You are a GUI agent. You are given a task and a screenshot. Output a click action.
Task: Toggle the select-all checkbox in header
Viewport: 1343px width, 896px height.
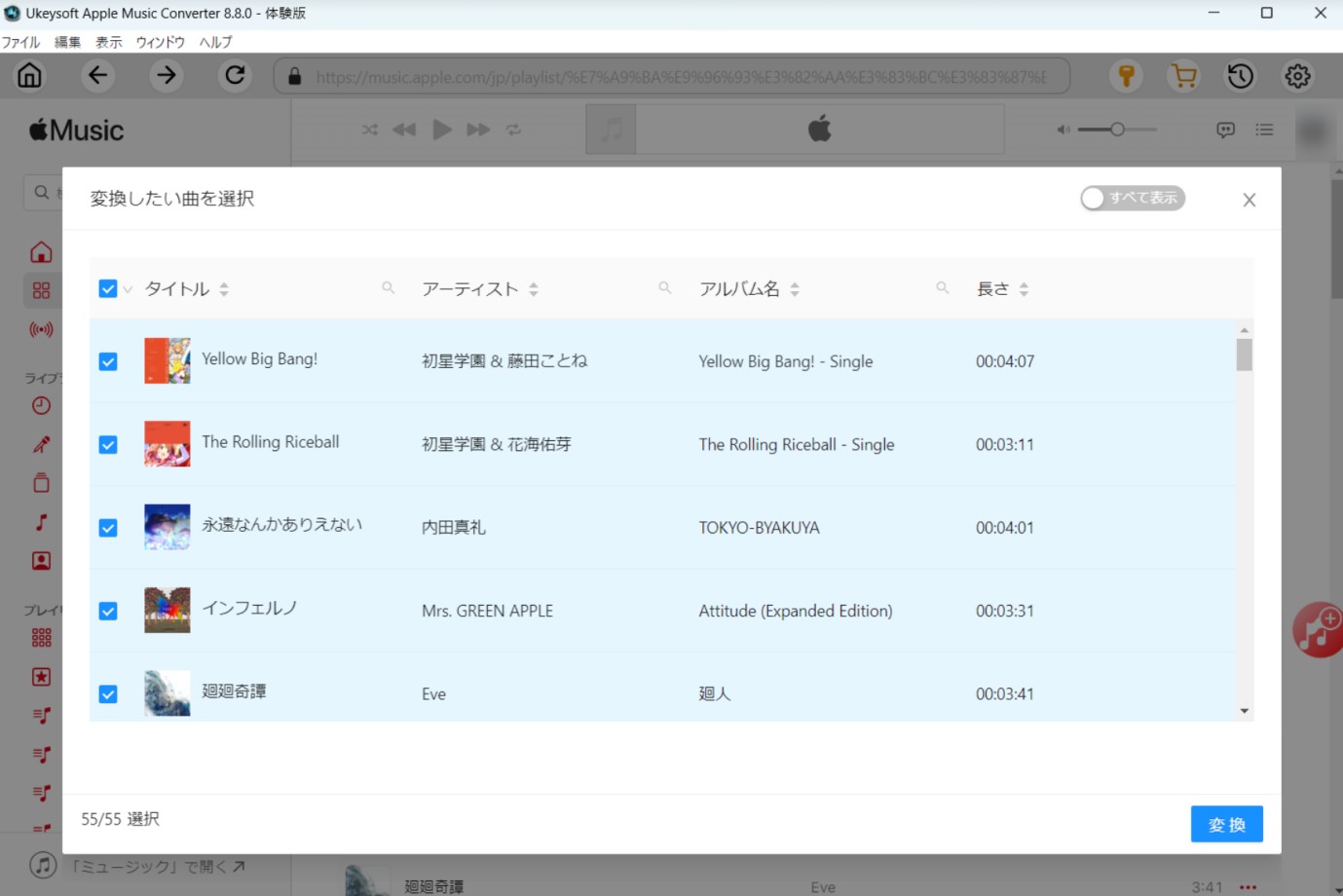pyautogui.click(x=108, y=288)
